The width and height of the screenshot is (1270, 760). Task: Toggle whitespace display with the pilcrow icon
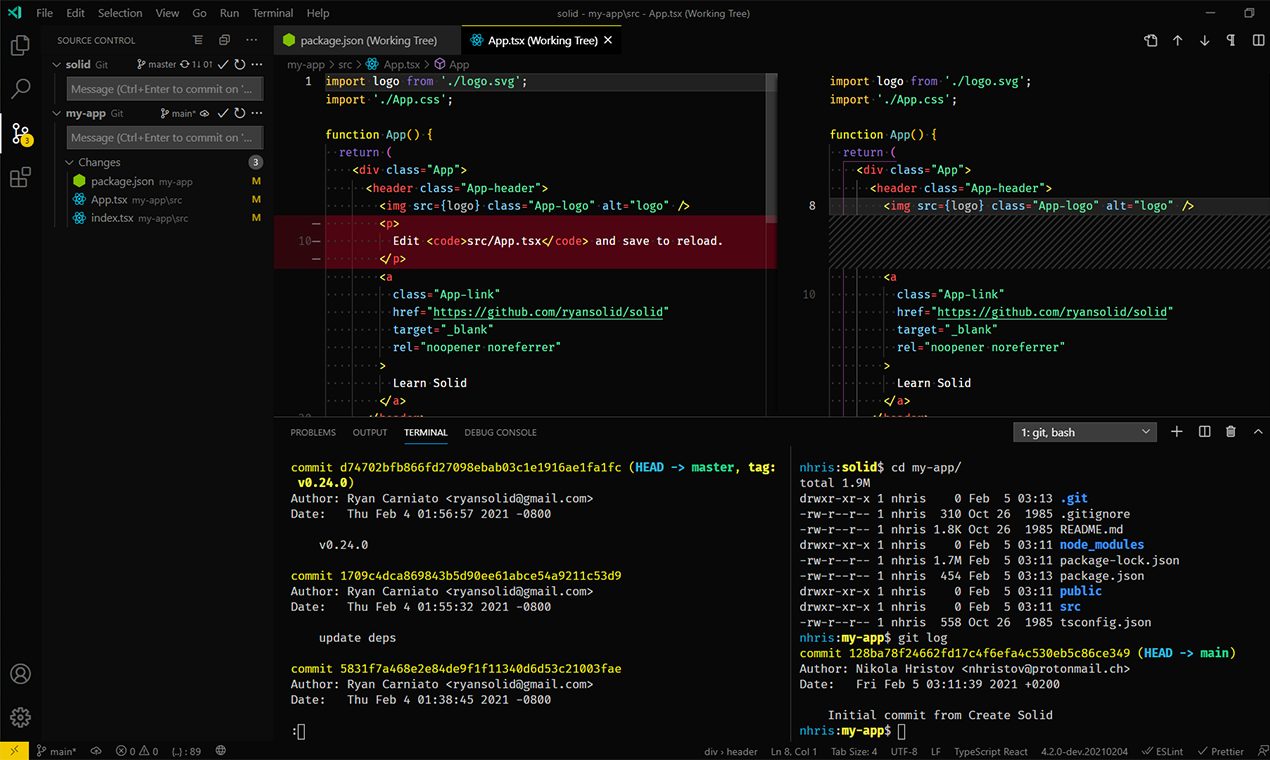pos(1231,41)
